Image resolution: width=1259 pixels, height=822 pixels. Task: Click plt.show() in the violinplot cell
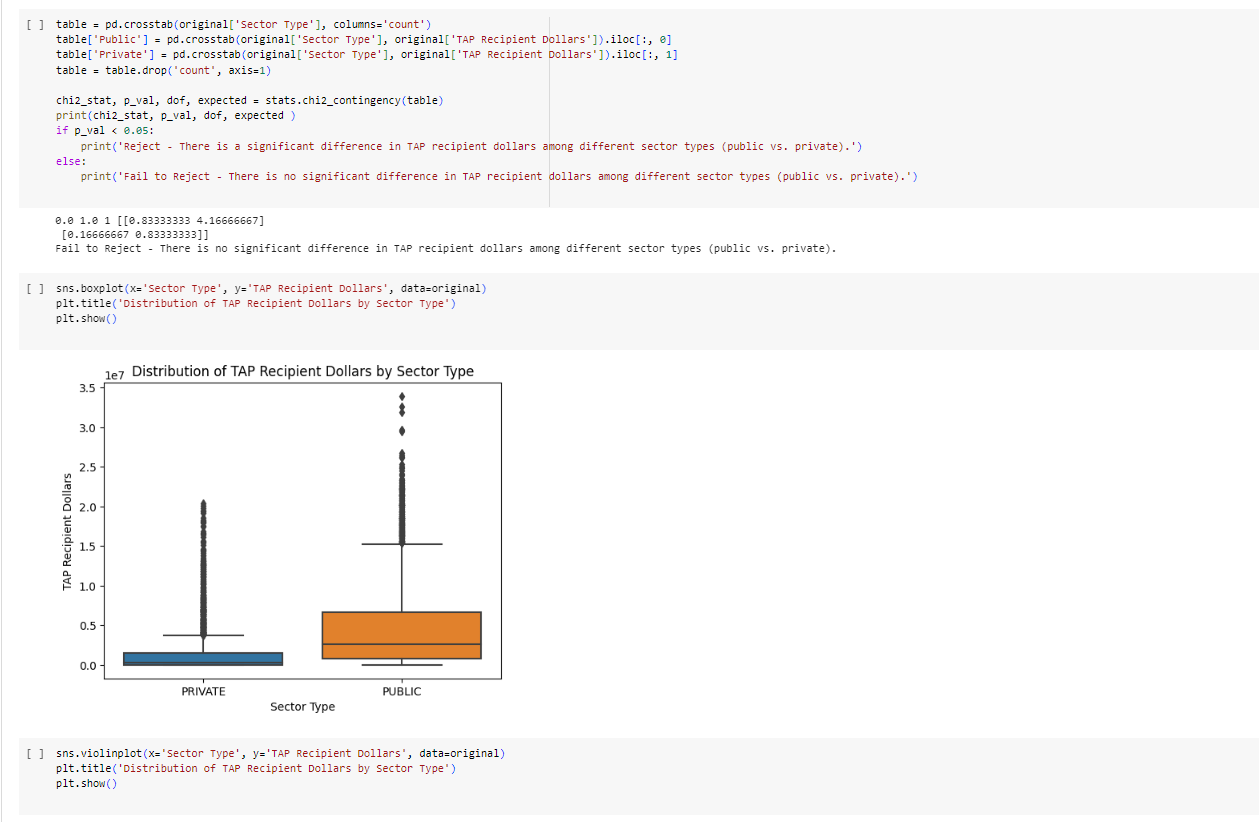tap(86, 783)
